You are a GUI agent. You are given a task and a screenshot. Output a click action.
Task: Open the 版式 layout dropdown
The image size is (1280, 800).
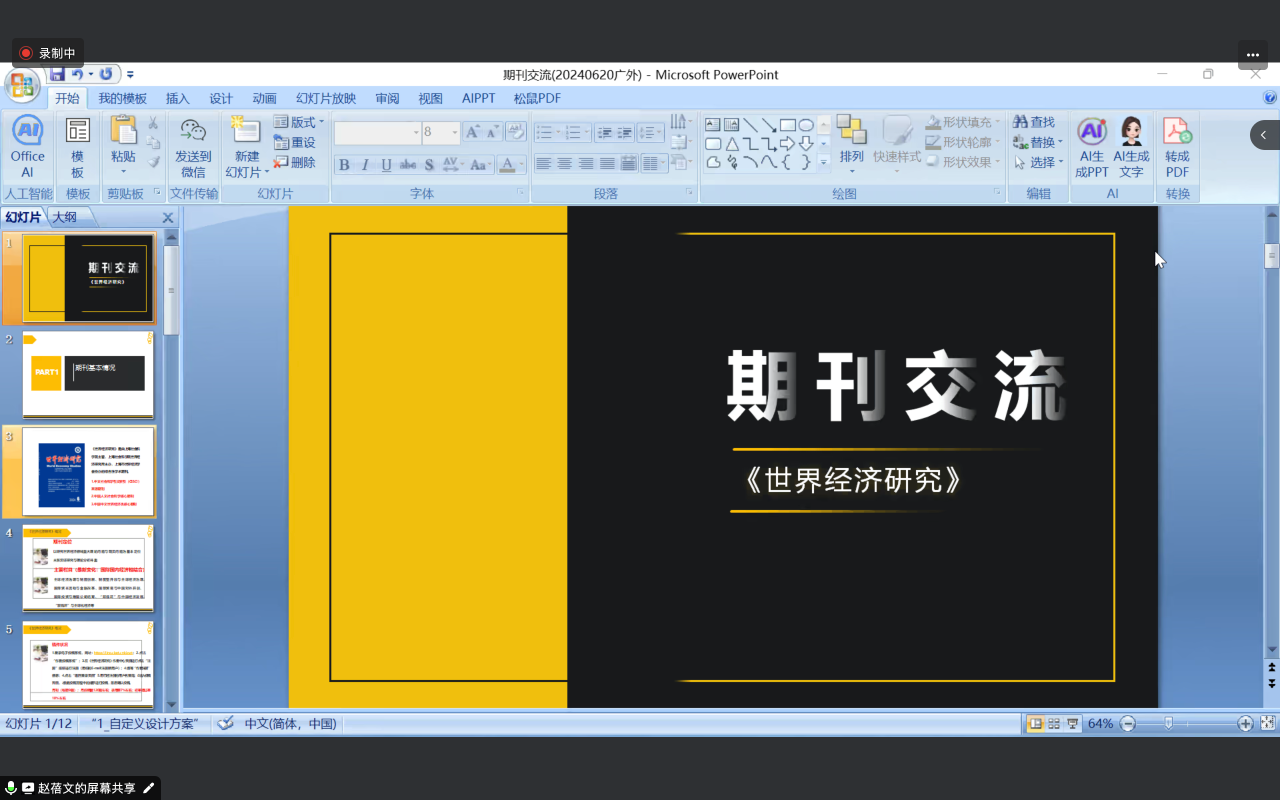tap(299, 122)
